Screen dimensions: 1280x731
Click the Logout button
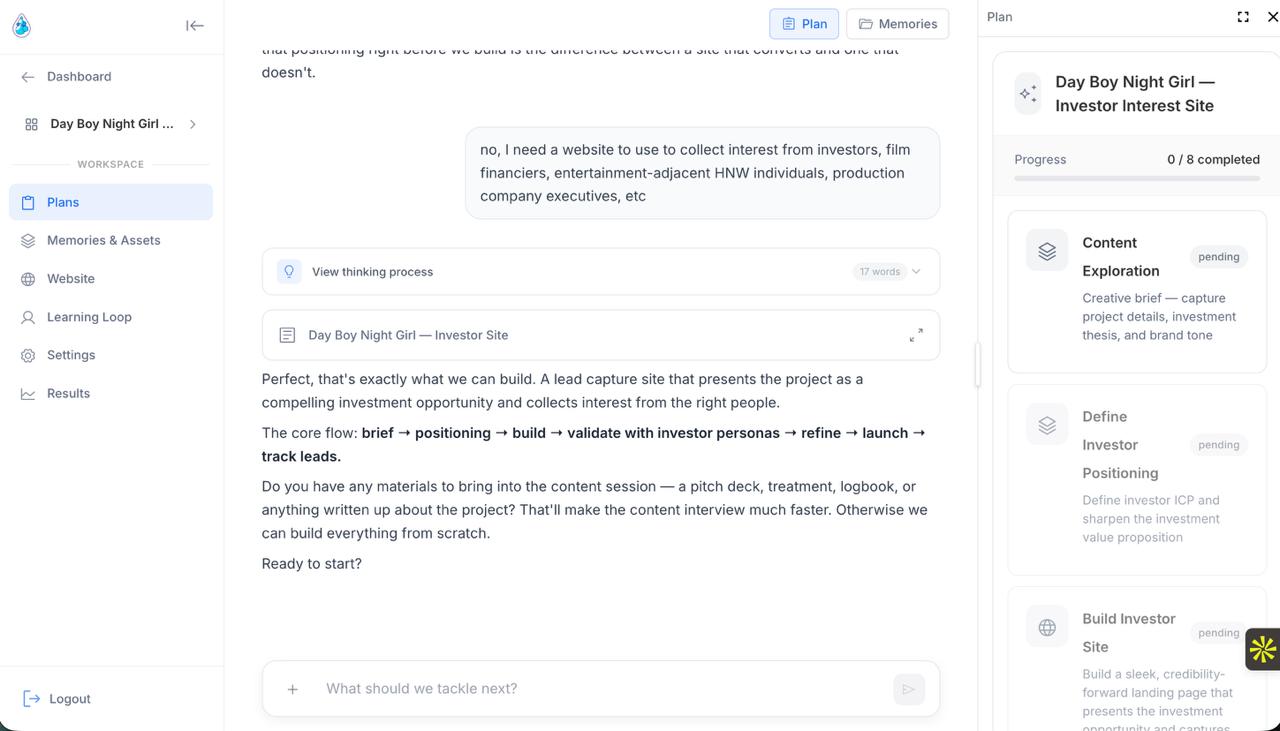pyautogui.click(x=55, y=698)
